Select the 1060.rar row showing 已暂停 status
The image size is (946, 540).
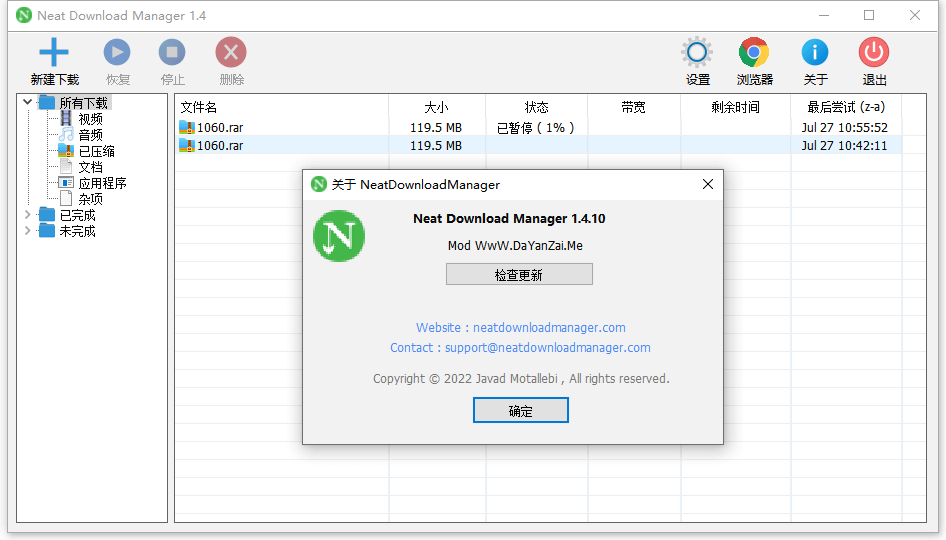(538, 127)
